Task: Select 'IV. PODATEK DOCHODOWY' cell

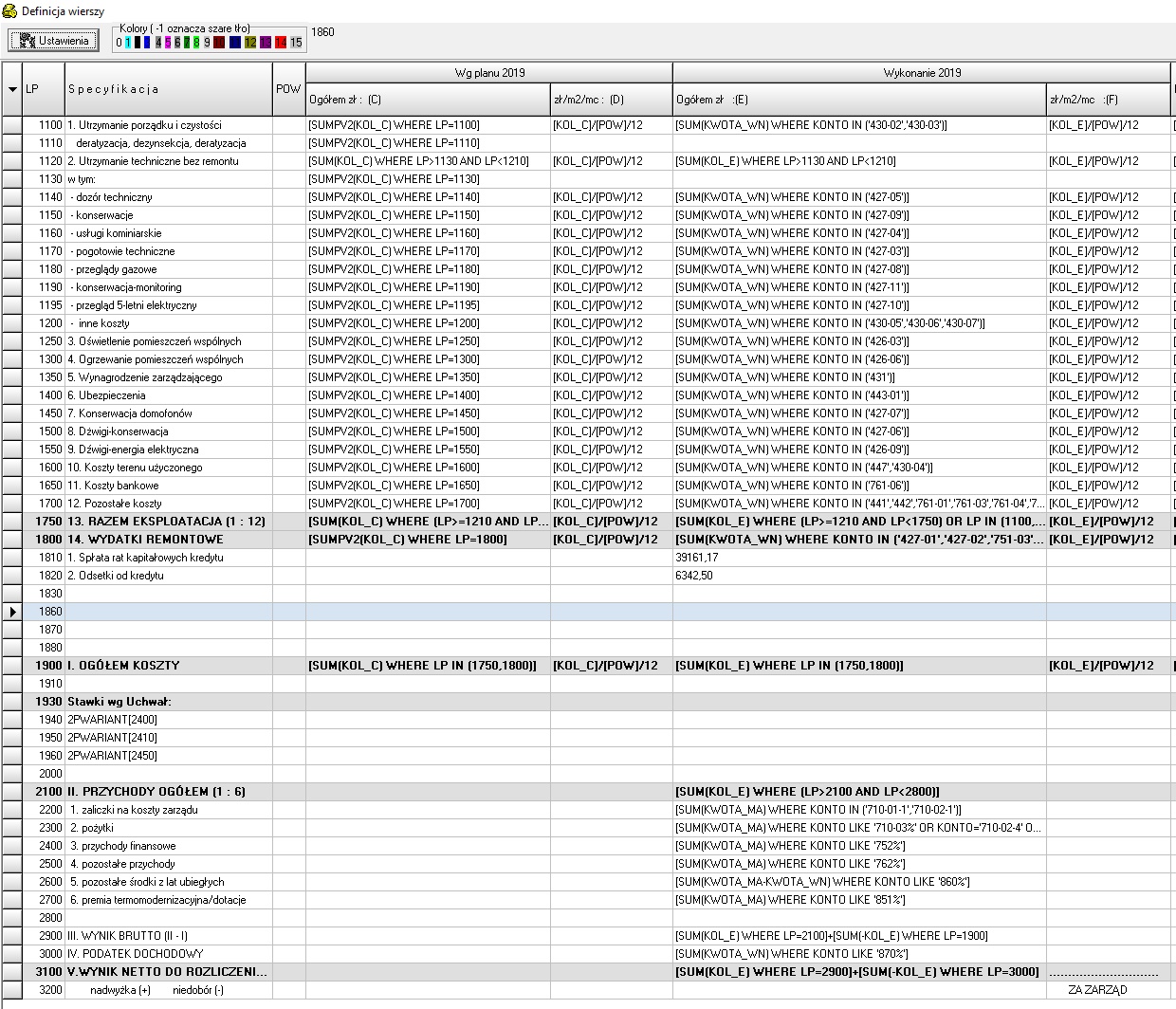Action: (x=169, y=954)
